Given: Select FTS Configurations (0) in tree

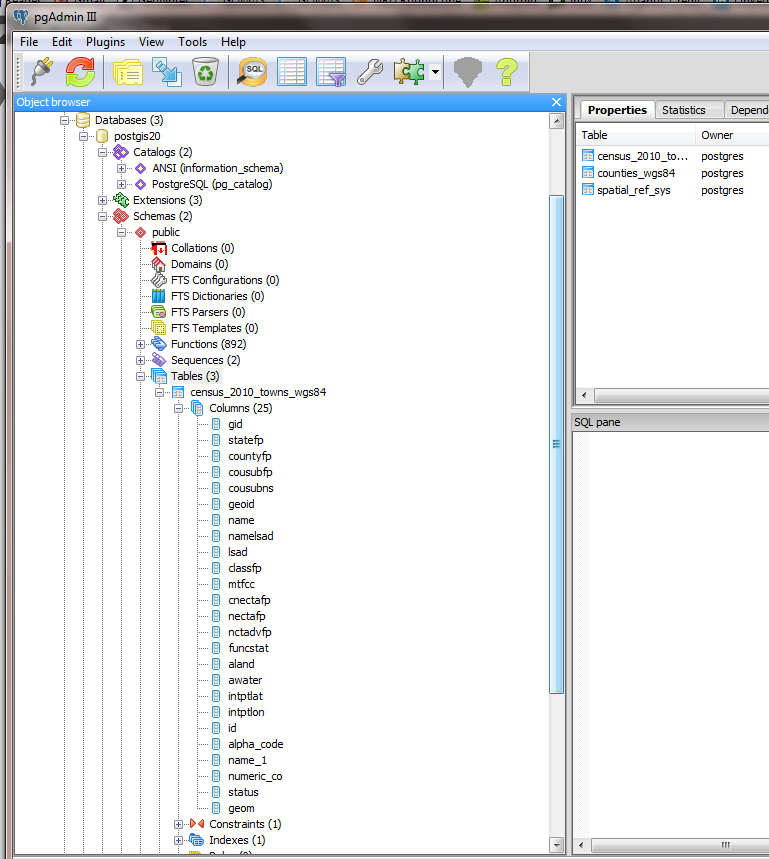Looking at the screenshot, I should [225, 280].
